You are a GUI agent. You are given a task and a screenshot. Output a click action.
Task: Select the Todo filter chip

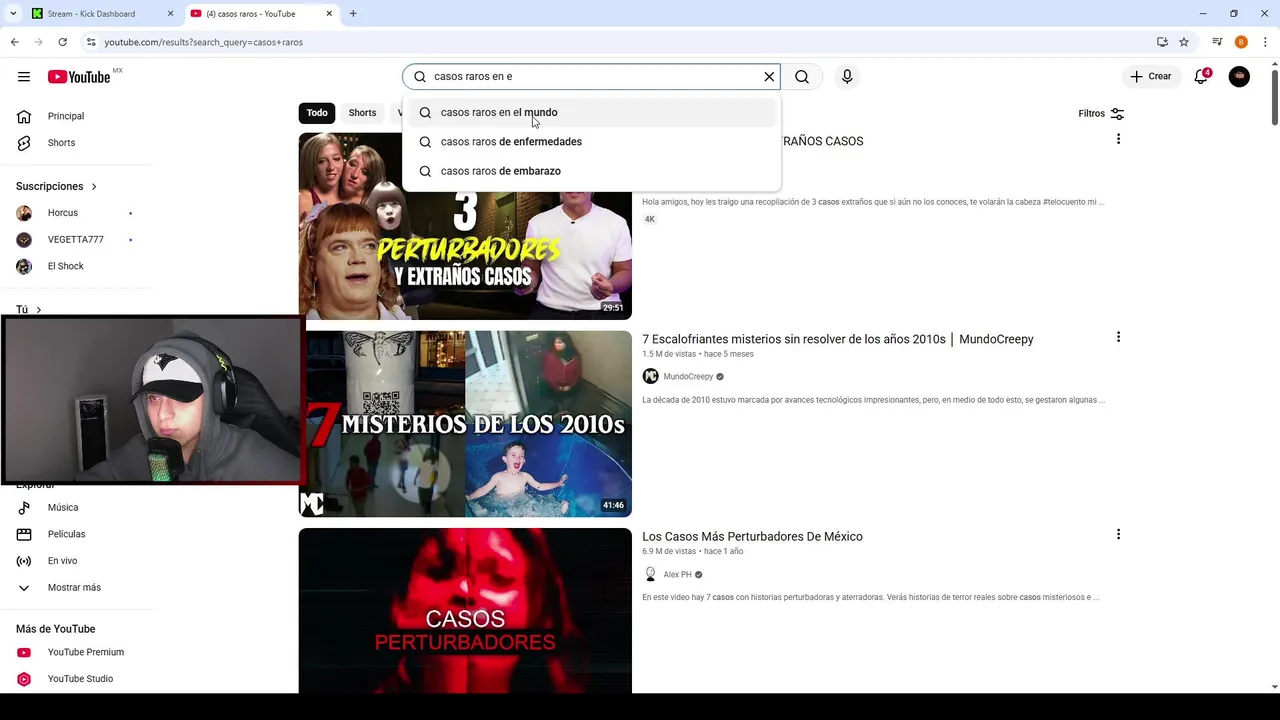click(x=317, y=113)
